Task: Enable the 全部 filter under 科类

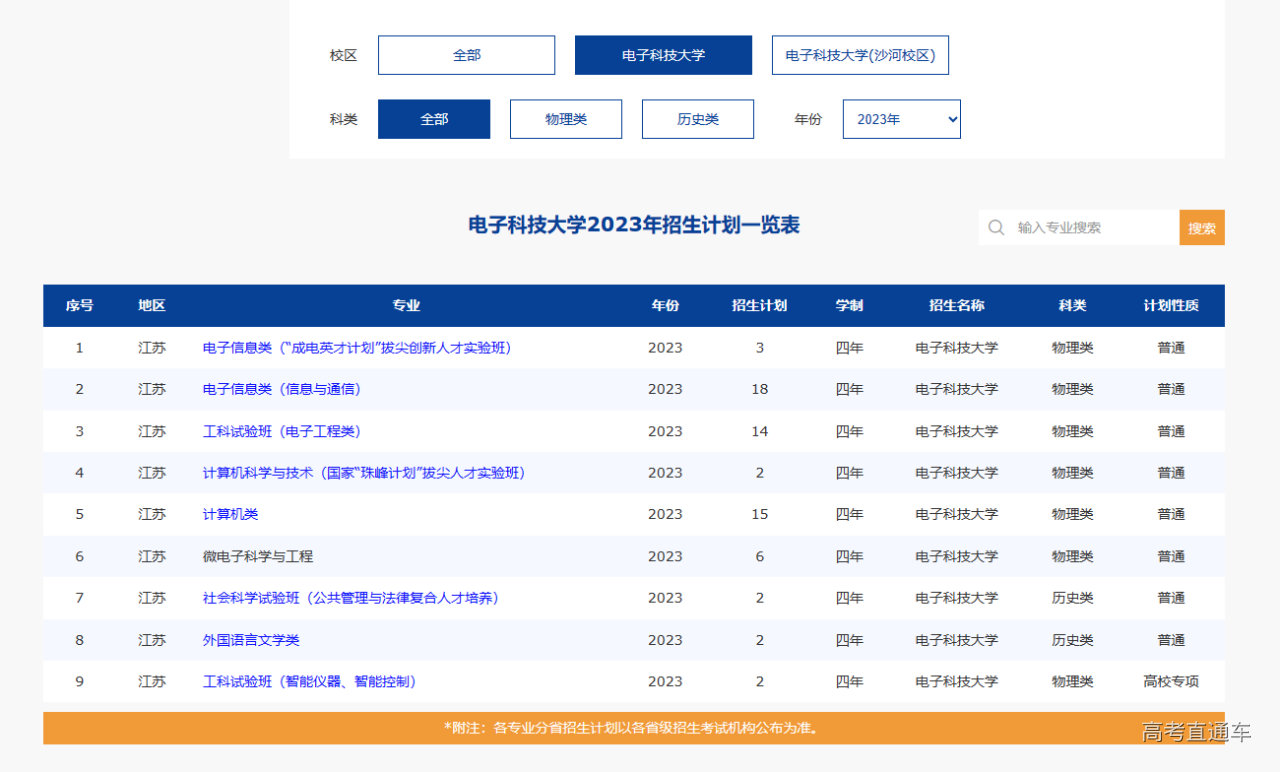Action: [434, 118]
